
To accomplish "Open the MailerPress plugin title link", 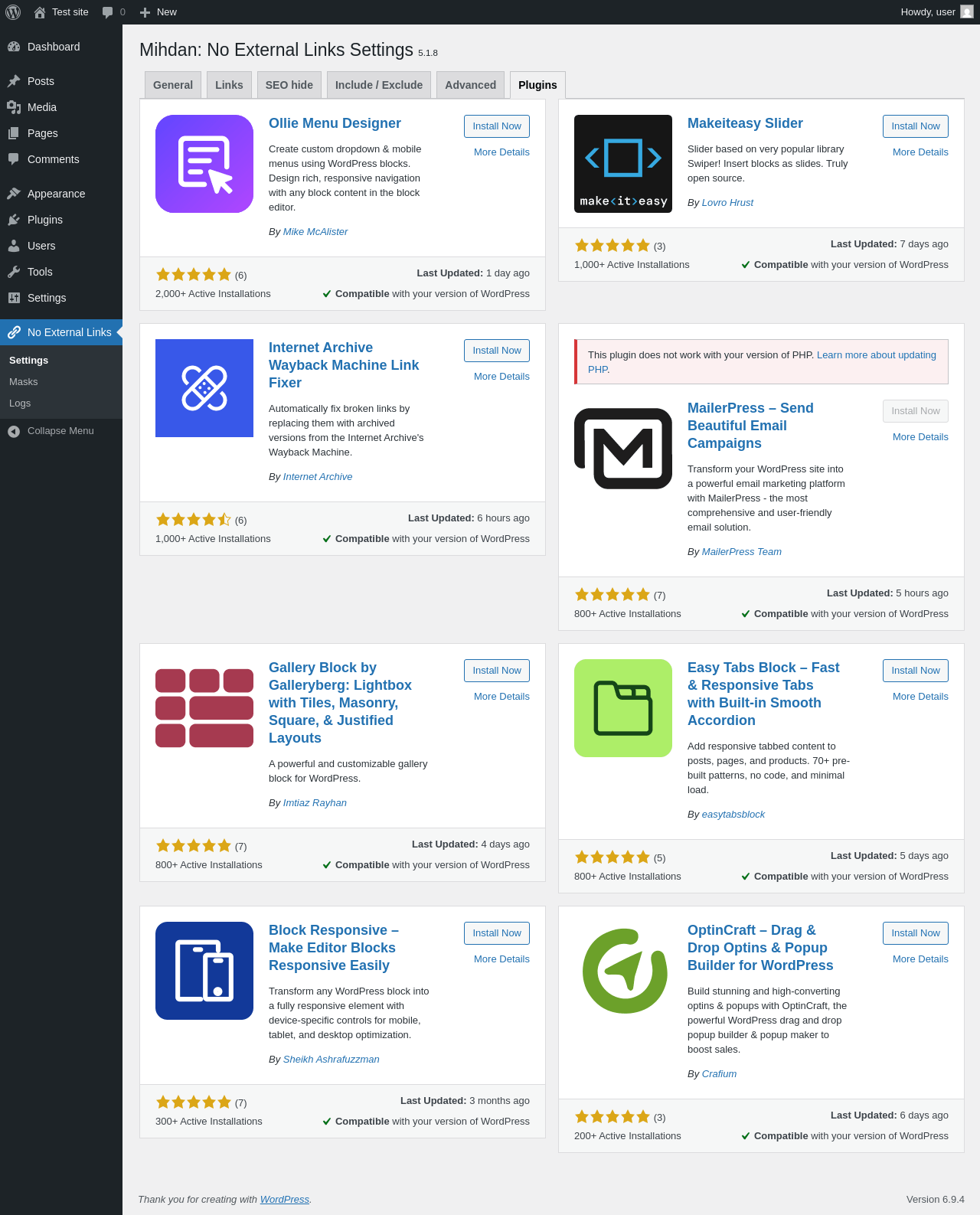I will (x=750, y=426).
